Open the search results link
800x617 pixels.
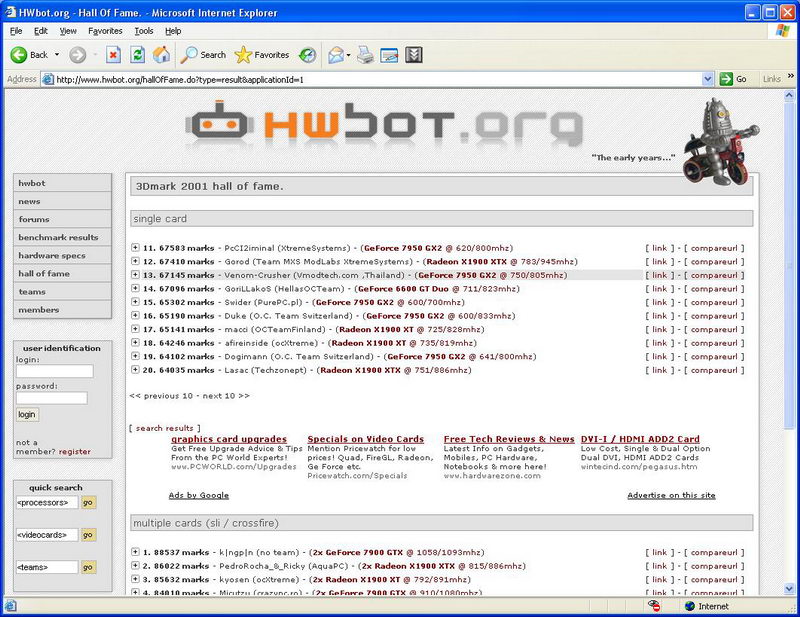164,428
